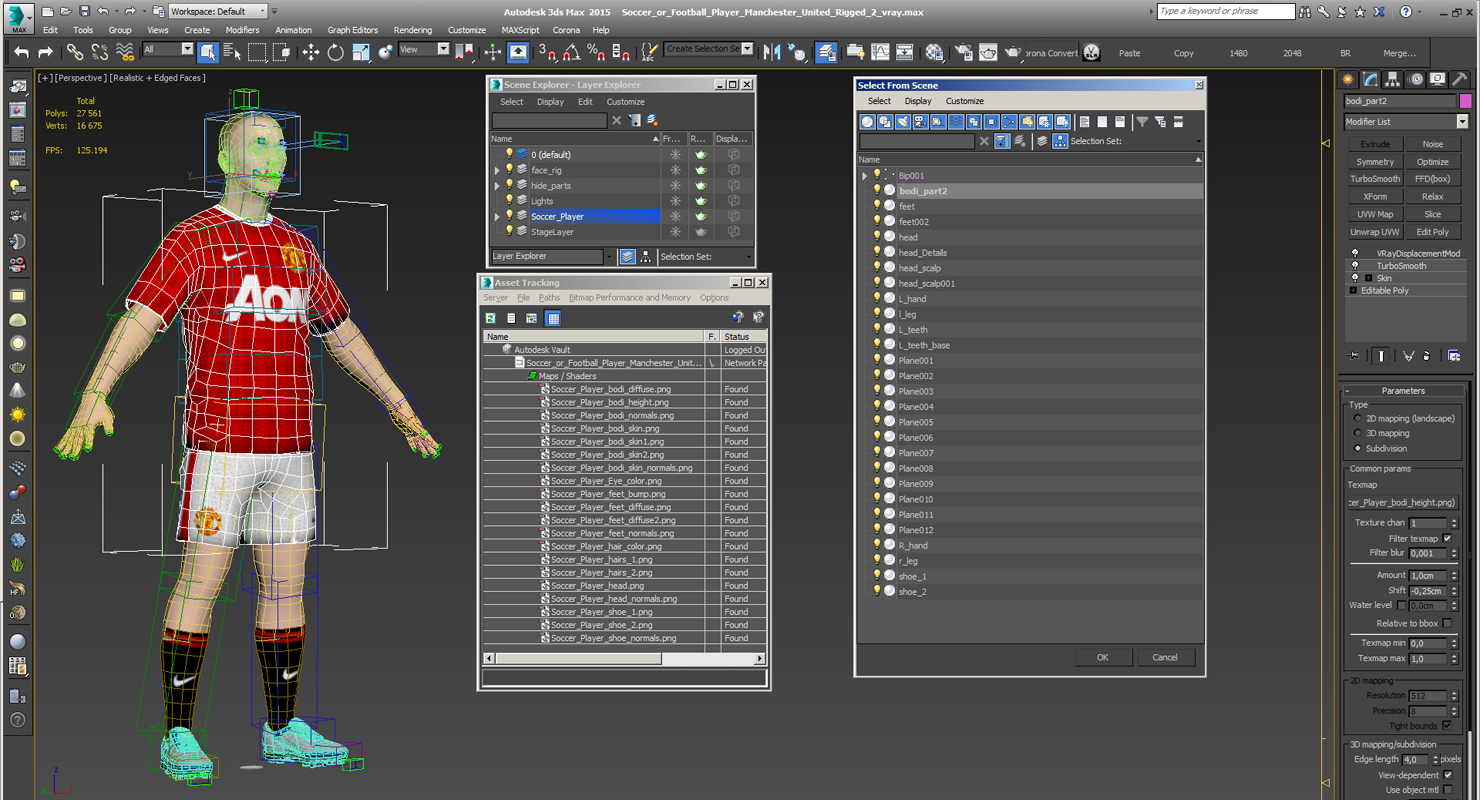Toggle visibility bulb of face_rig layer
Viewport: 1480px width, 800px height.
(x=509, y=170)
